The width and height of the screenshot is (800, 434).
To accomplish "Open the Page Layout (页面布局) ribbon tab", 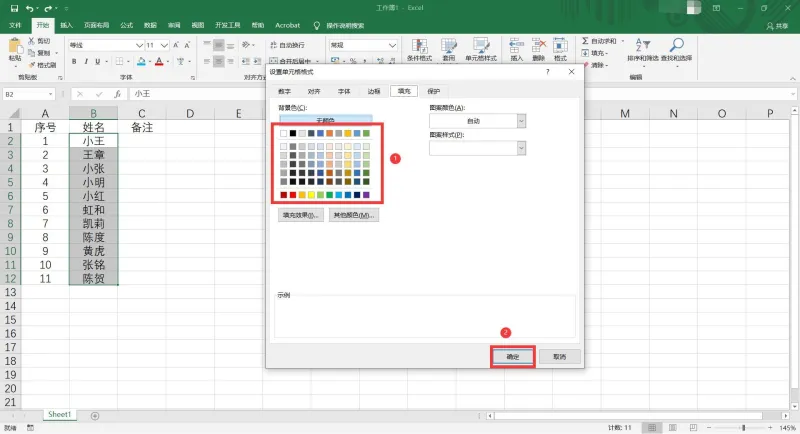I will pyautogui.click(x=96, y=25).
